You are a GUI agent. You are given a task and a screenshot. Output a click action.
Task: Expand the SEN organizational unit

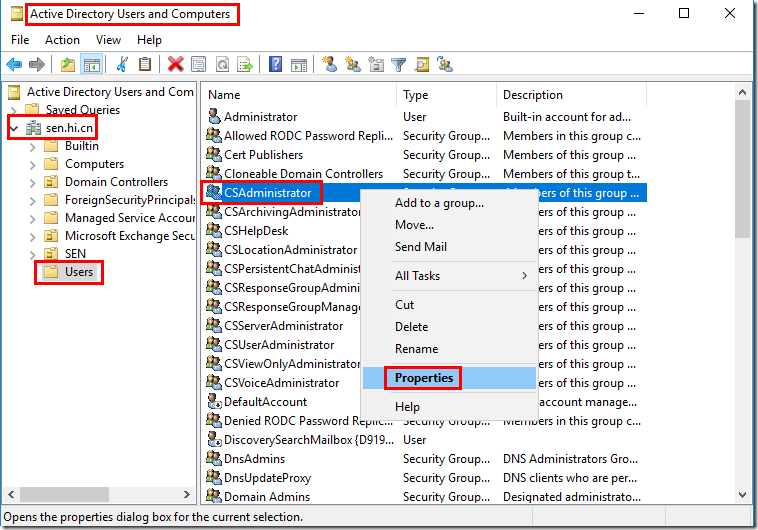pyautogui.click(x=32, y=254)
